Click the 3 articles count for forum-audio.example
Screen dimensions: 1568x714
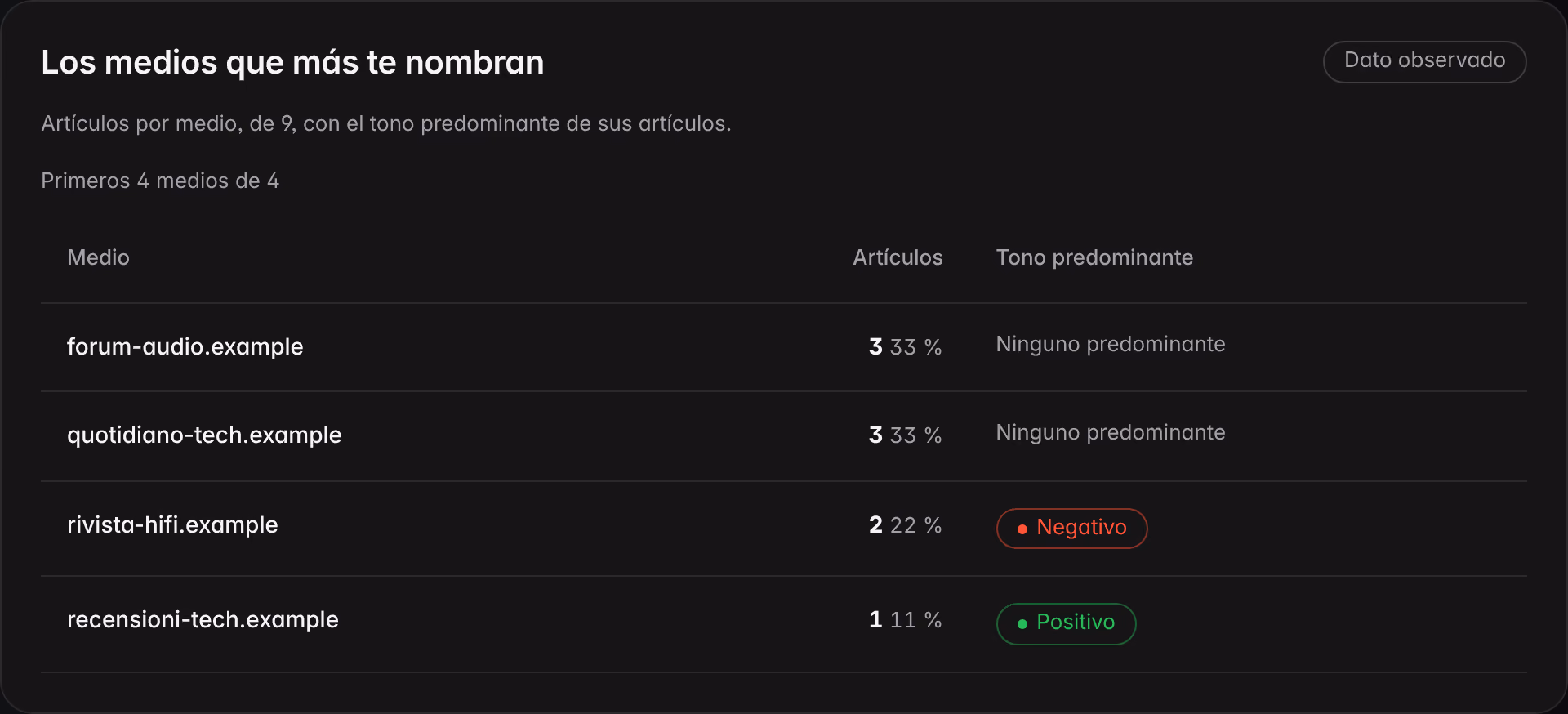tap(875, 346)
